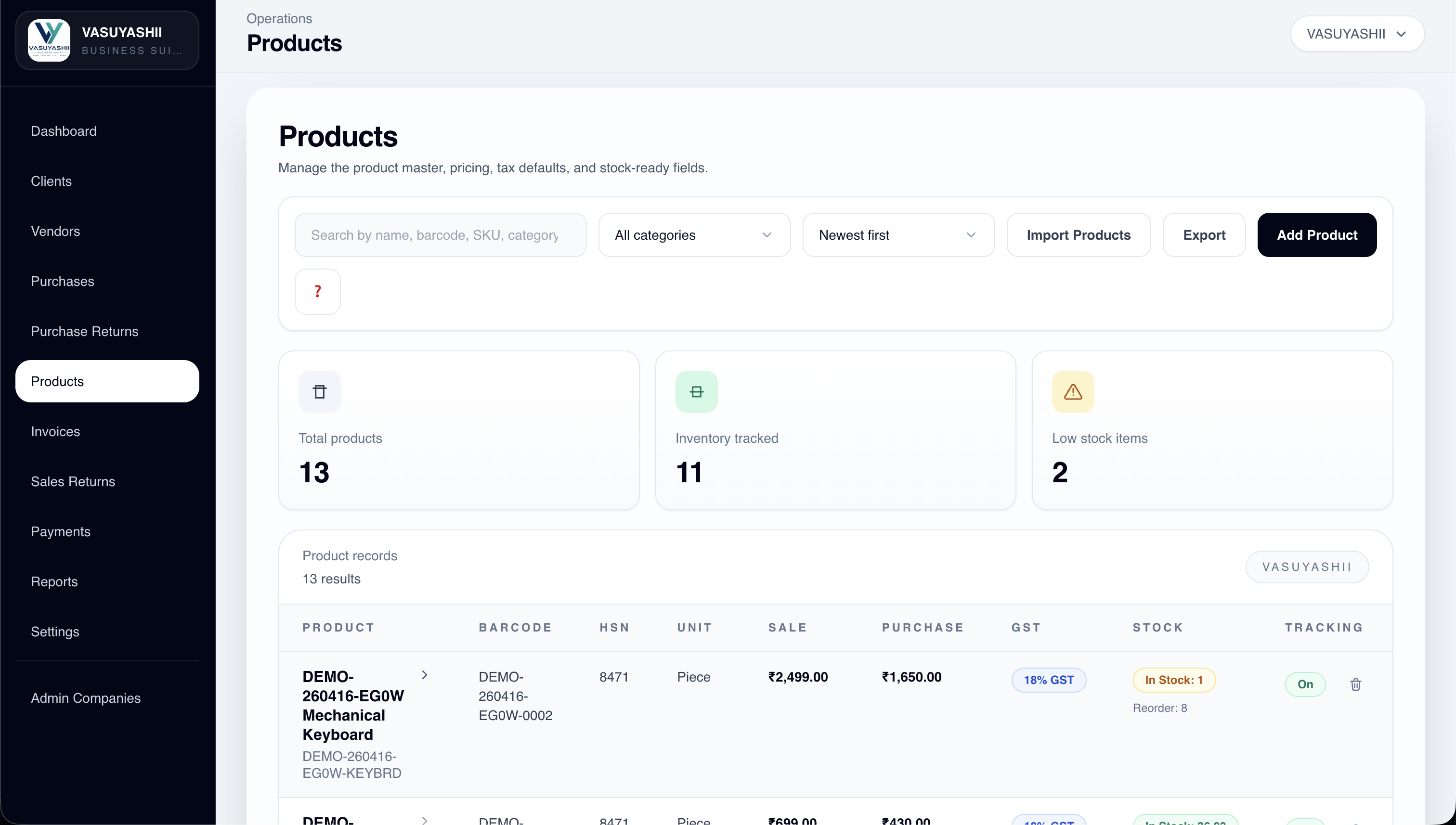
Task: Click the 13 results text
Action: click(331, 579)
